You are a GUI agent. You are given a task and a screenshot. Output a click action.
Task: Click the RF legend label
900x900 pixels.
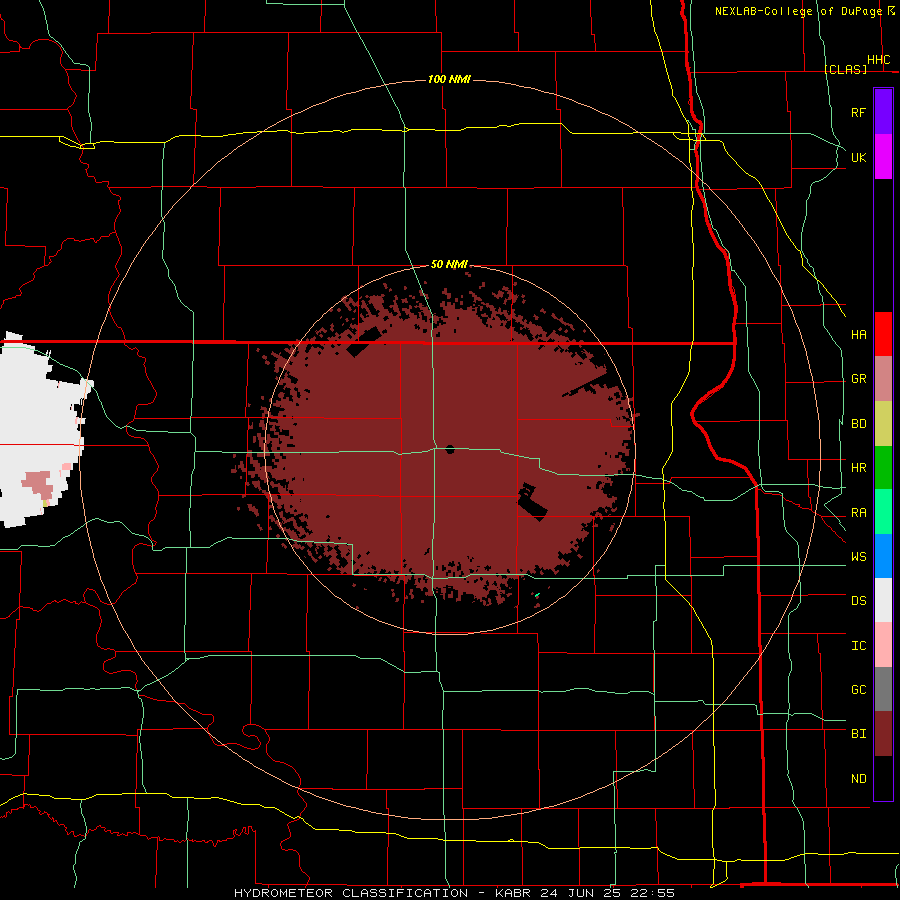click(858, 113)
